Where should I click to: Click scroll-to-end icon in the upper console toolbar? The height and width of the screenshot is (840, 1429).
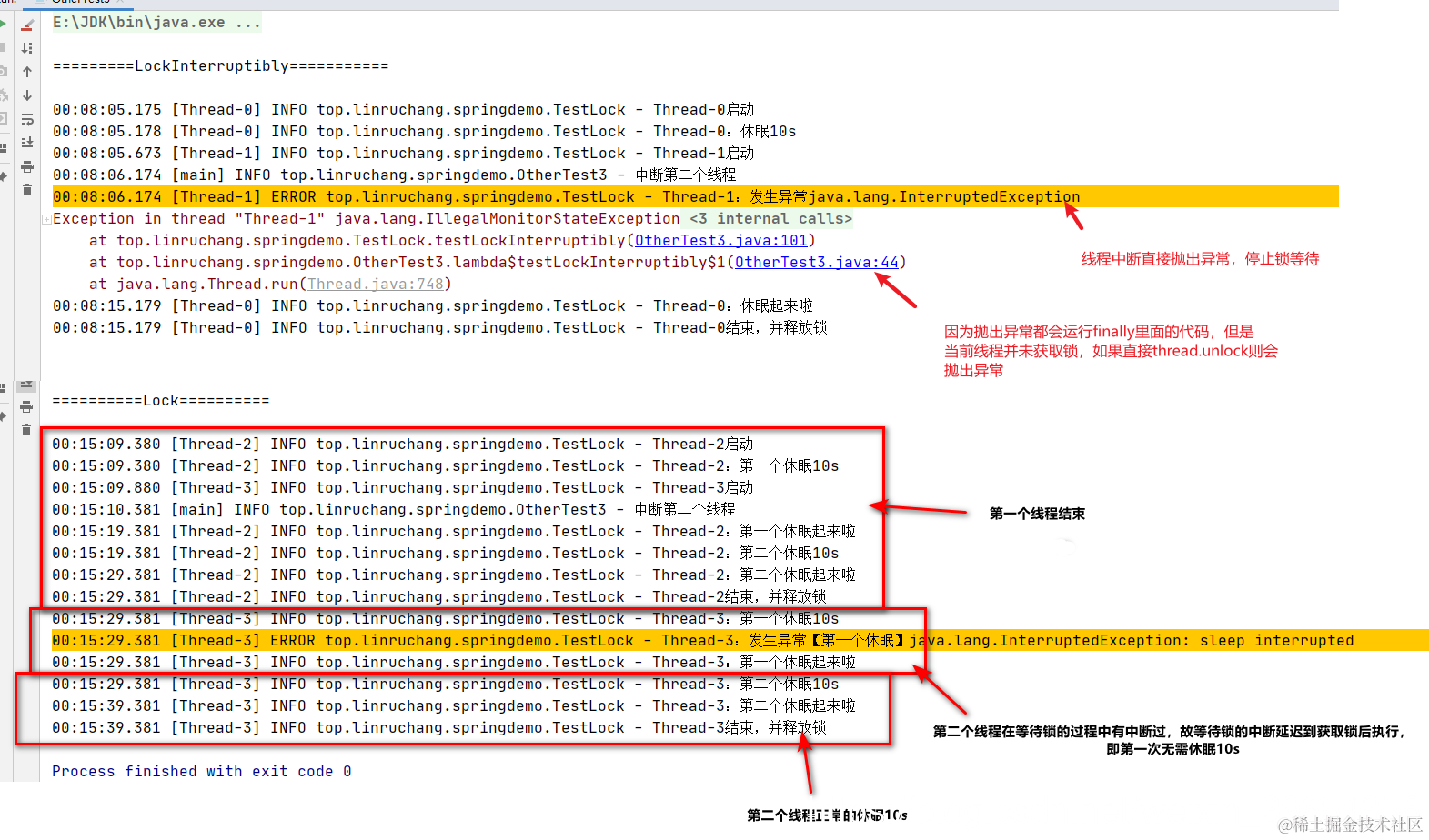pos(27,143)
